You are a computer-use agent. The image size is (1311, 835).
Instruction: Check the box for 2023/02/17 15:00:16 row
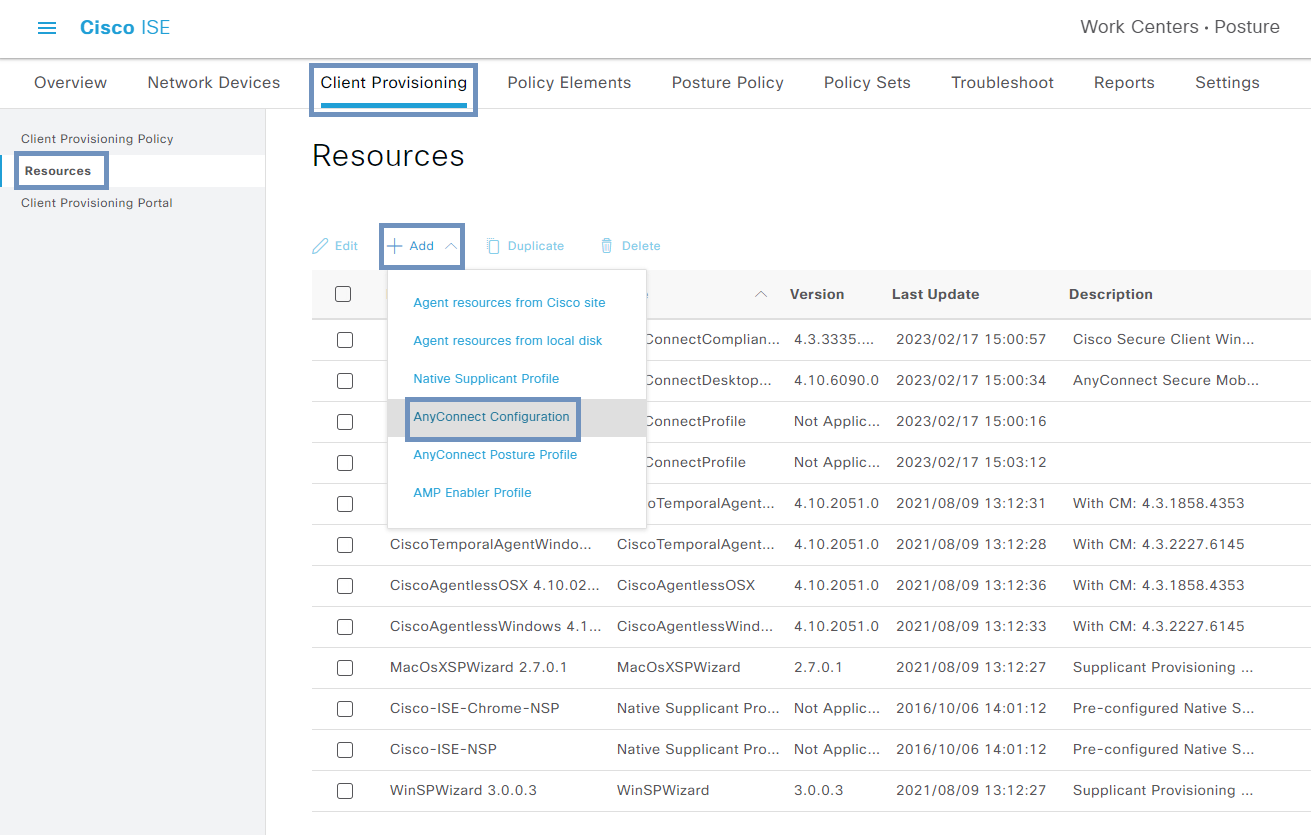(x=345, y=422)
